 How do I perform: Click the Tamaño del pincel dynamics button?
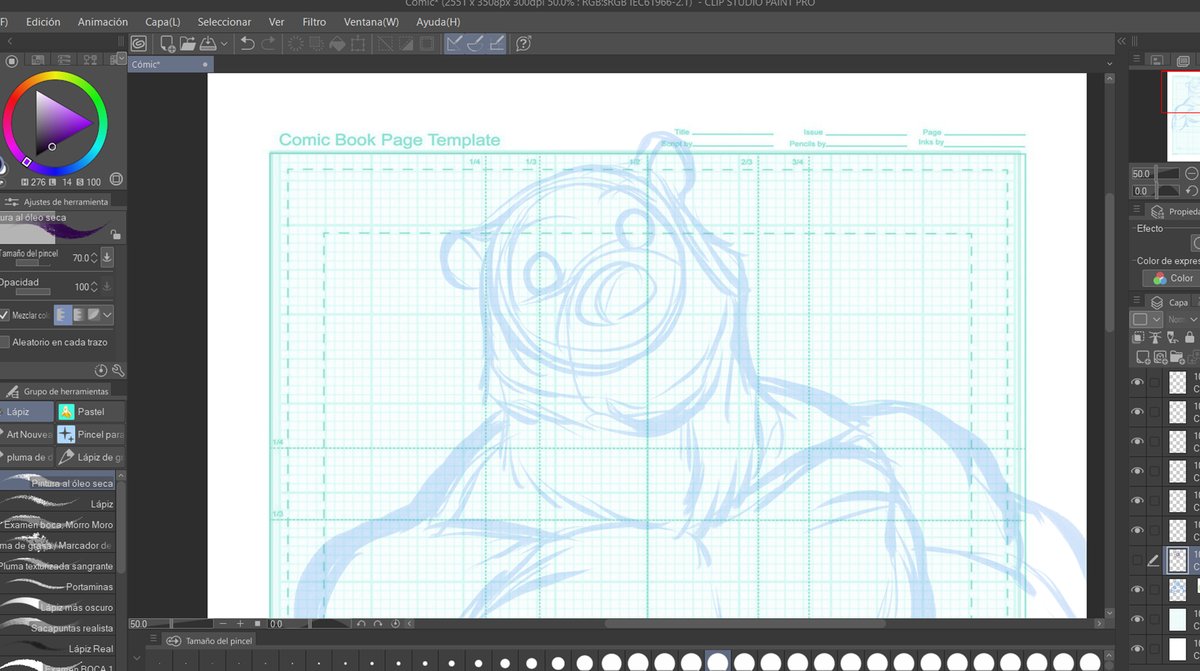pyautogui.click(x=107, y=258)
